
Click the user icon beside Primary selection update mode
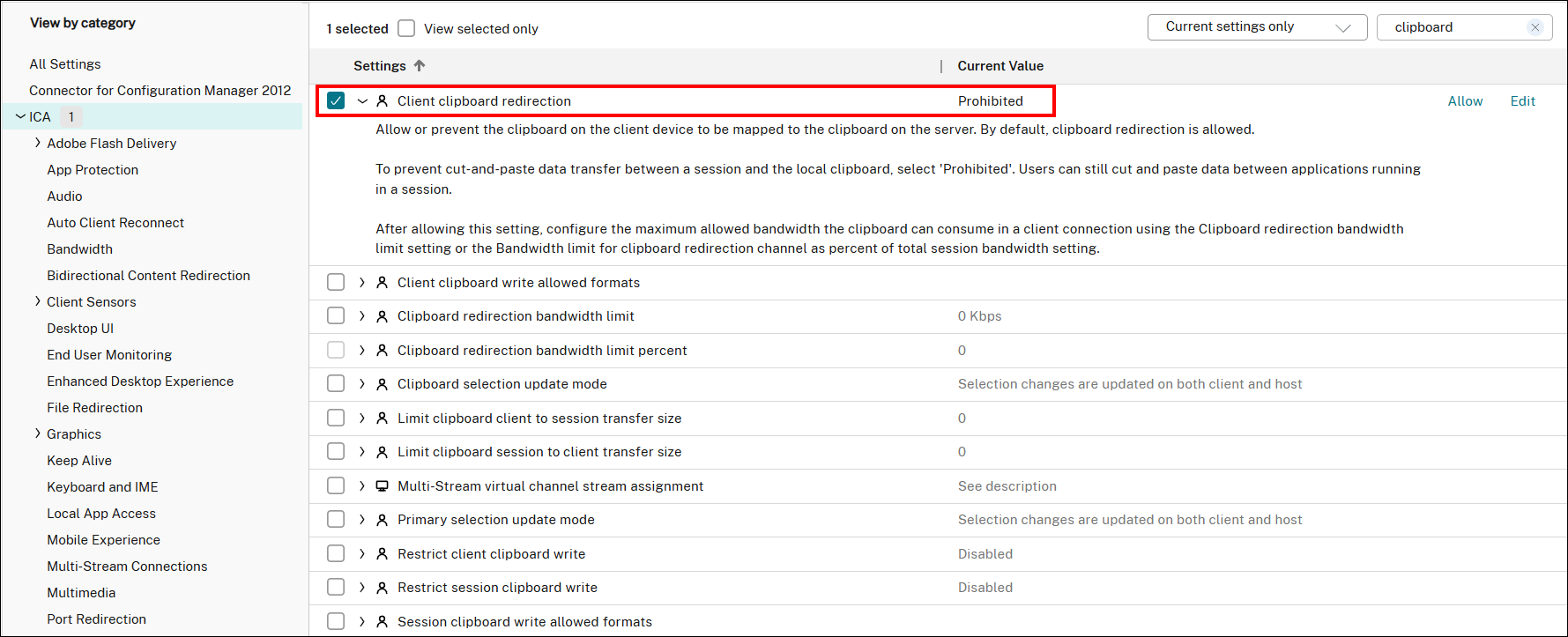pyautogui.click(x=383, y=520)
